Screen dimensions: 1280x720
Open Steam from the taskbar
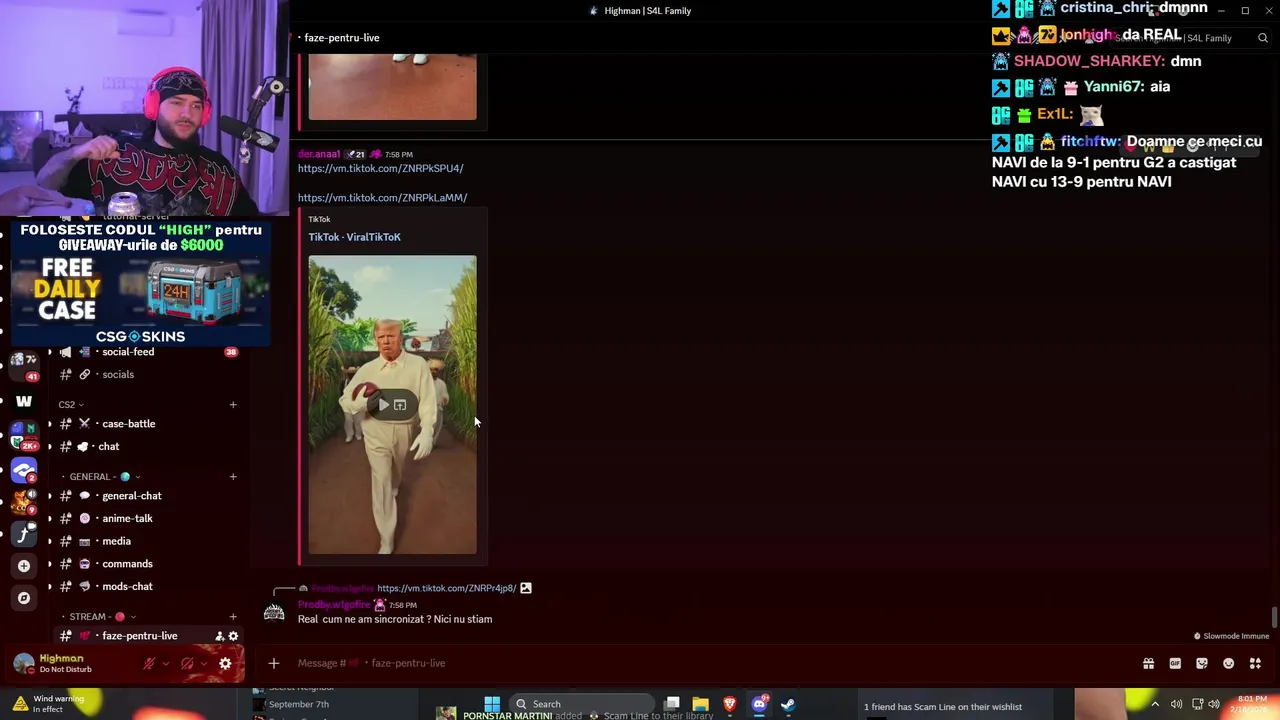tap(788, 704)
